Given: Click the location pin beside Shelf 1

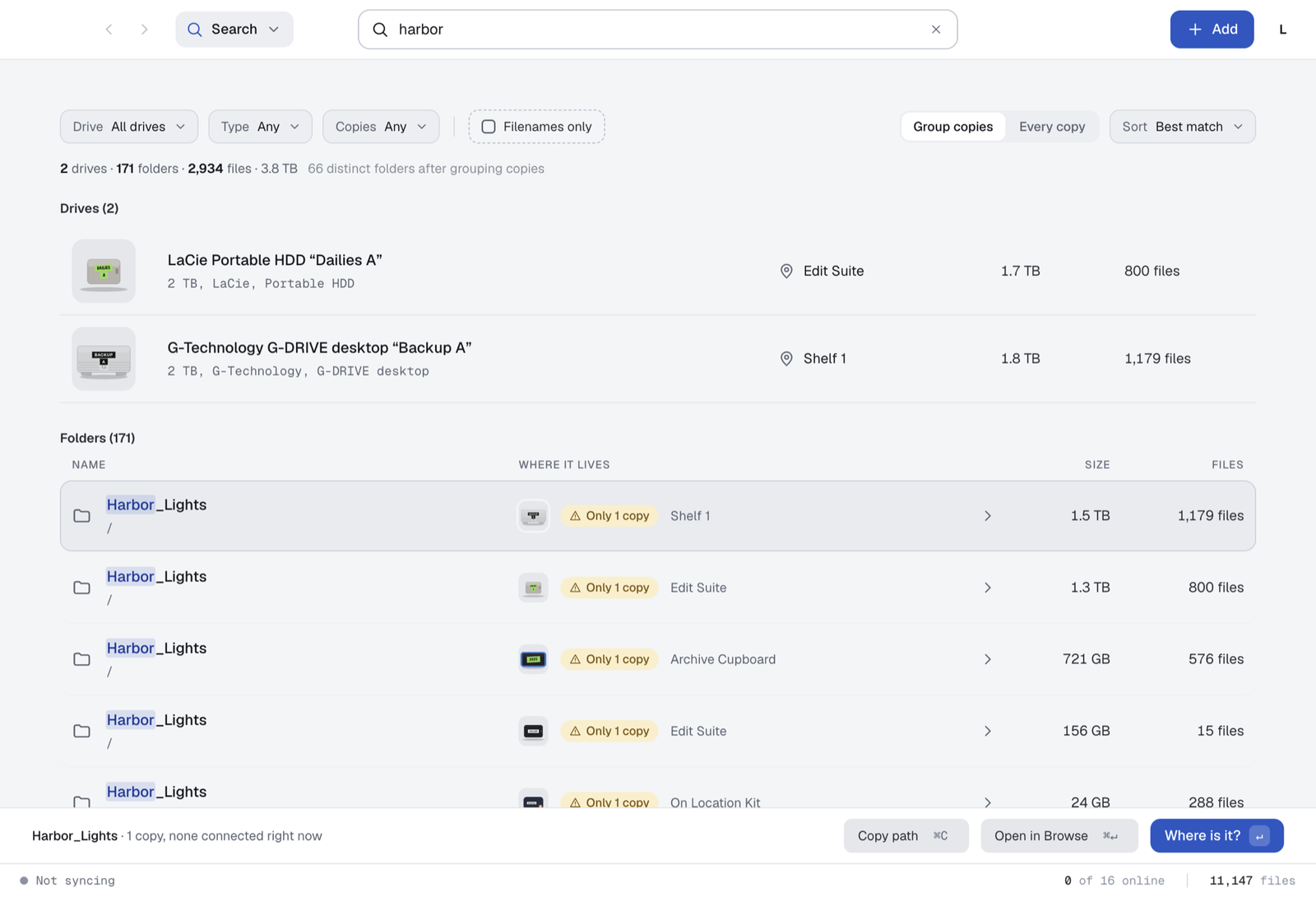Looking at the screenshot, I should tap(786, 359).
